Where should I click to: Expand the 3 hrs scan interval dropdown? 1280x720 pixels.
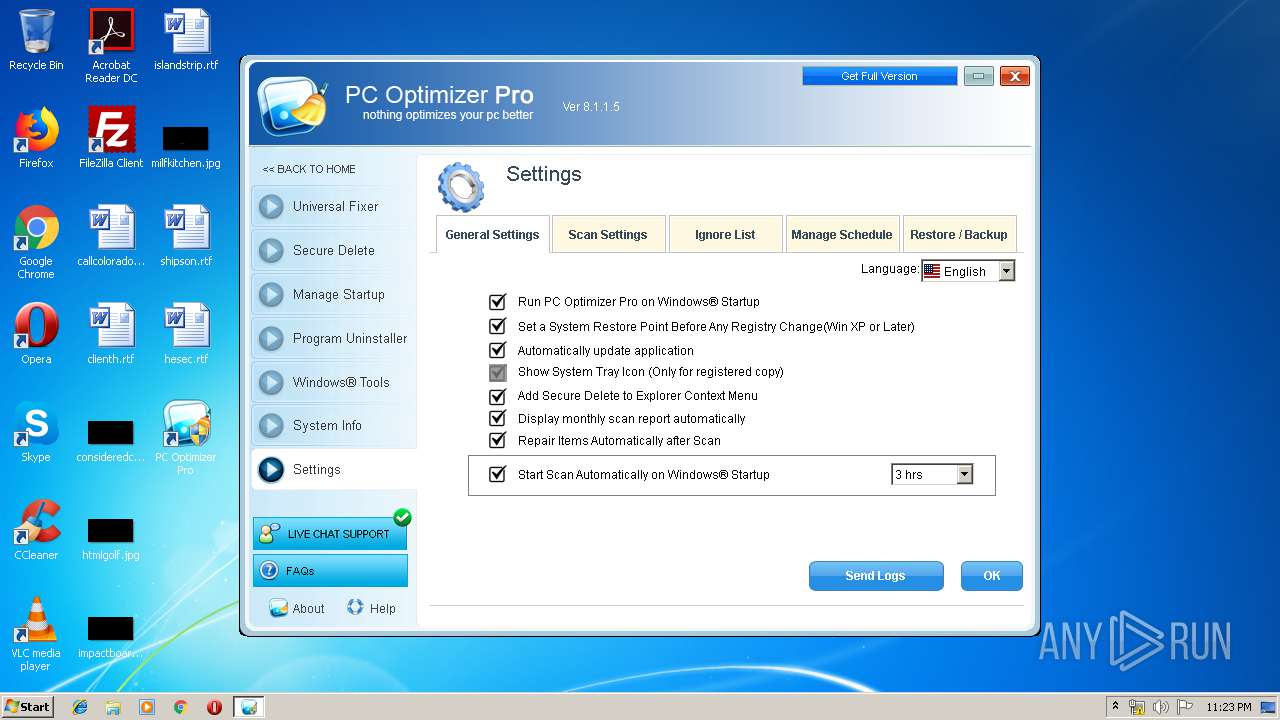[964, 474]
